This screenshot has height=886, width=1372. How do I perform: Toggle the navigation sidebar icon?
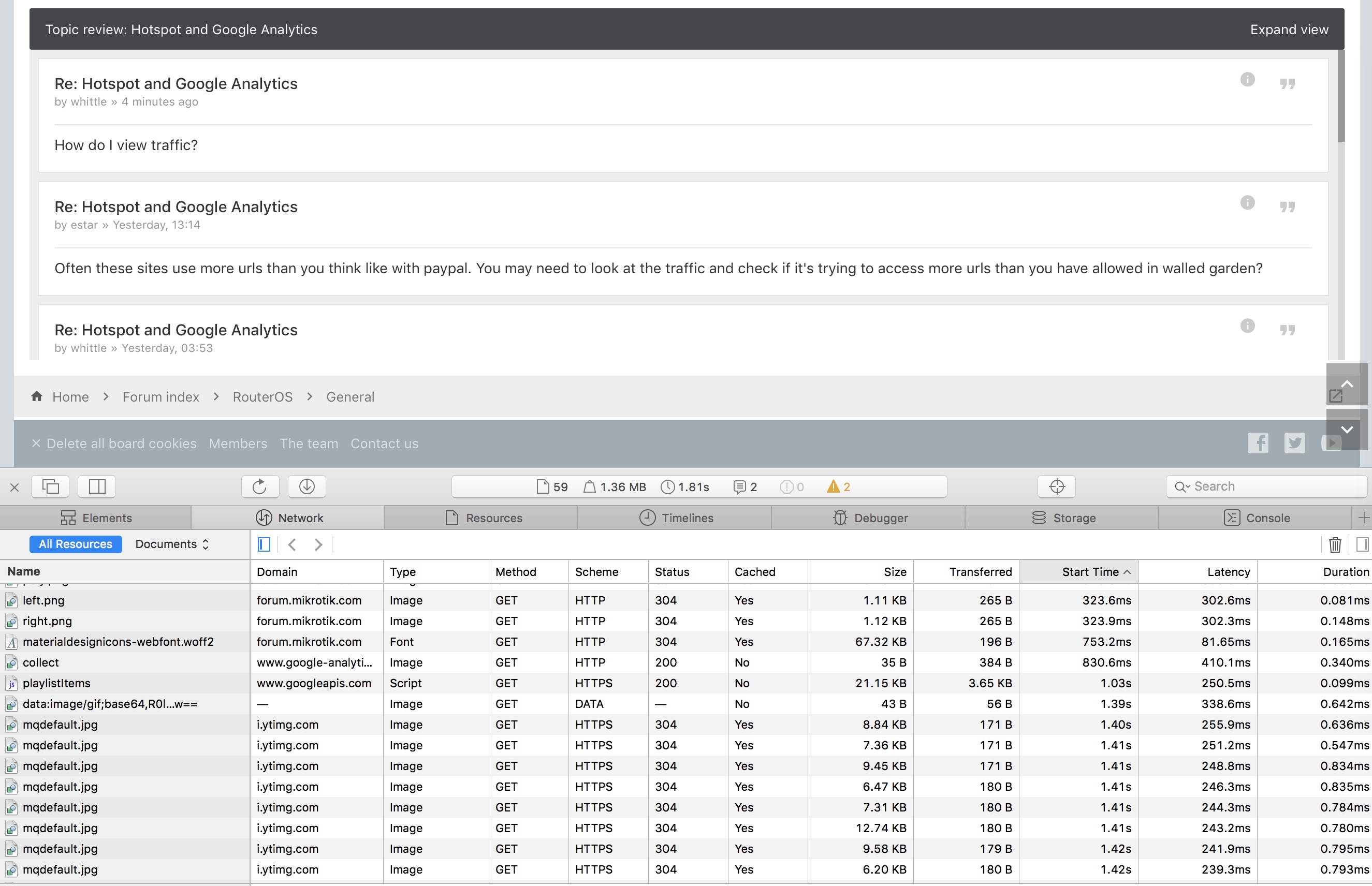(264, 544)
